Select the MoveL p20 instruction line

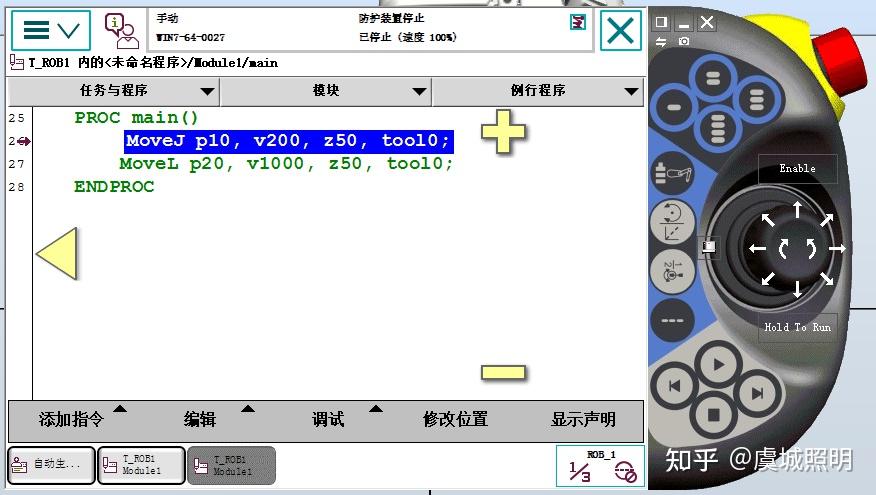coord(286,164)
